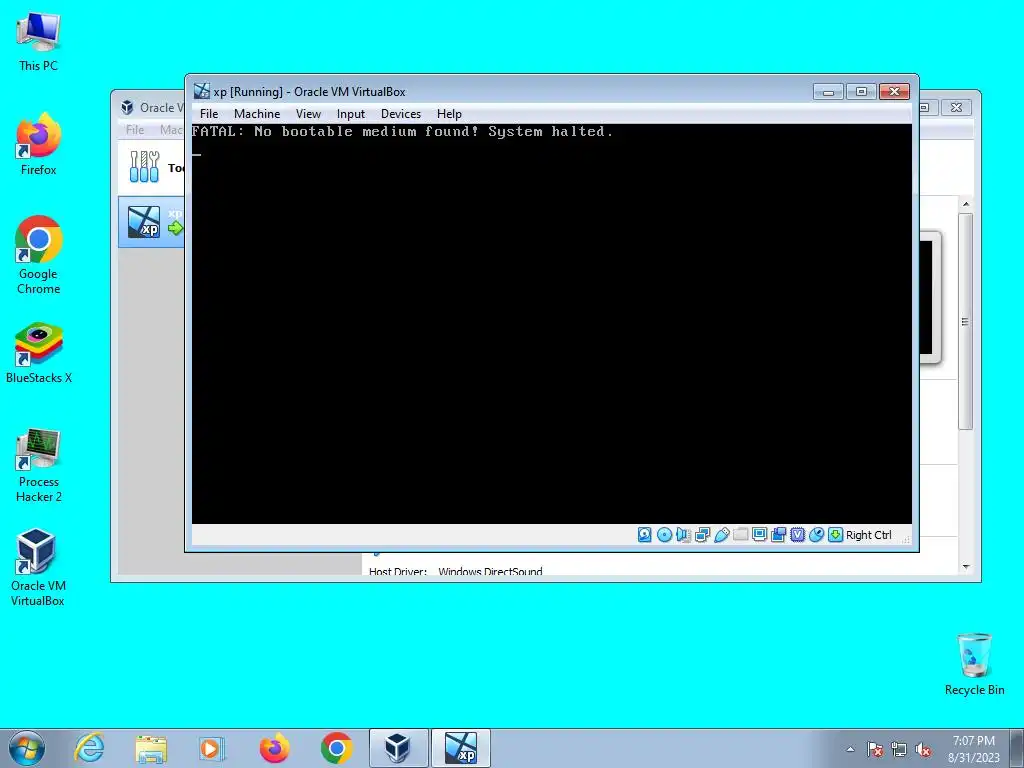Click the mouse integration status icon

[816, 535]
